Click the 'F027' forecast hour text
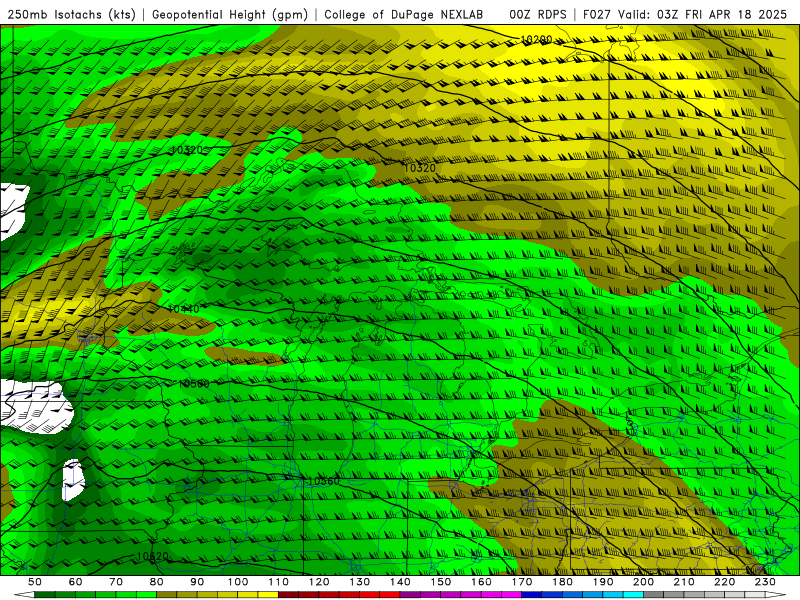The height and width of the screenshot is (600, 800). coord(597,14)
